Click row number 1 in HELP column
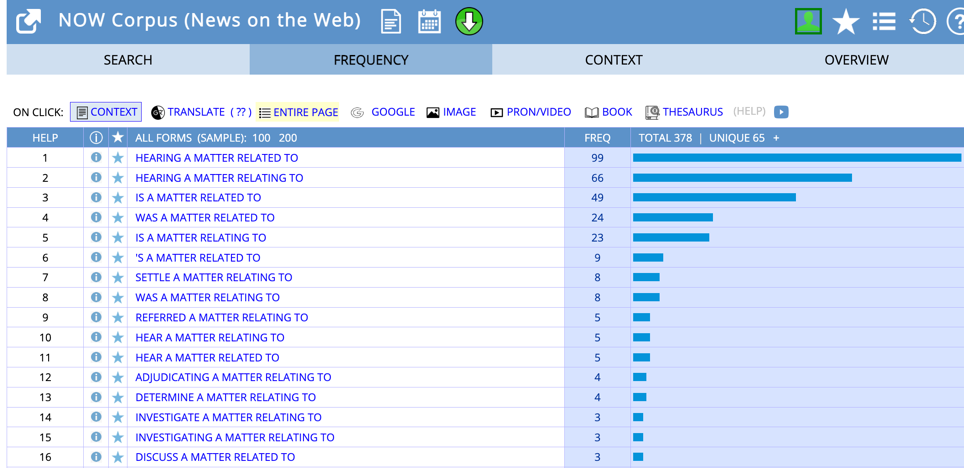The image size is (964, 468). (x=45, y=158)
